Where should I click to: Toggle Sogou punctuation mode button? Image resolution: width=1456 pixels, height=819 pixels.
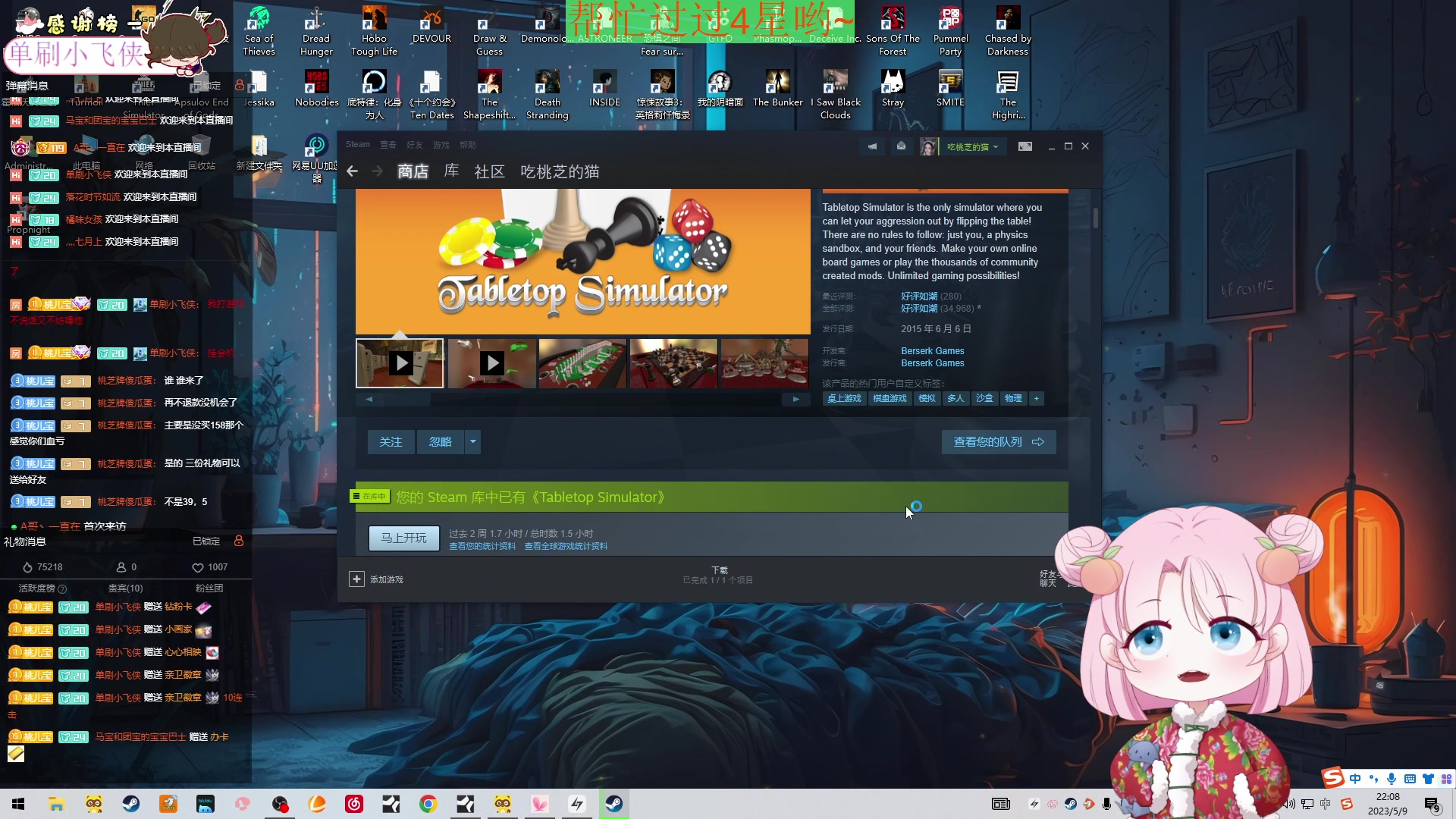pyautogui.click(x=1373, y=779)
